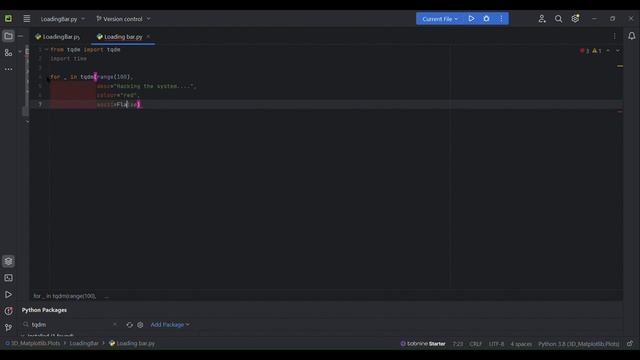Screen dimensions: 640x360
Task: Click the editor breadcrumb 'for _ in tqdm(range(100)'
Action: 64,296
